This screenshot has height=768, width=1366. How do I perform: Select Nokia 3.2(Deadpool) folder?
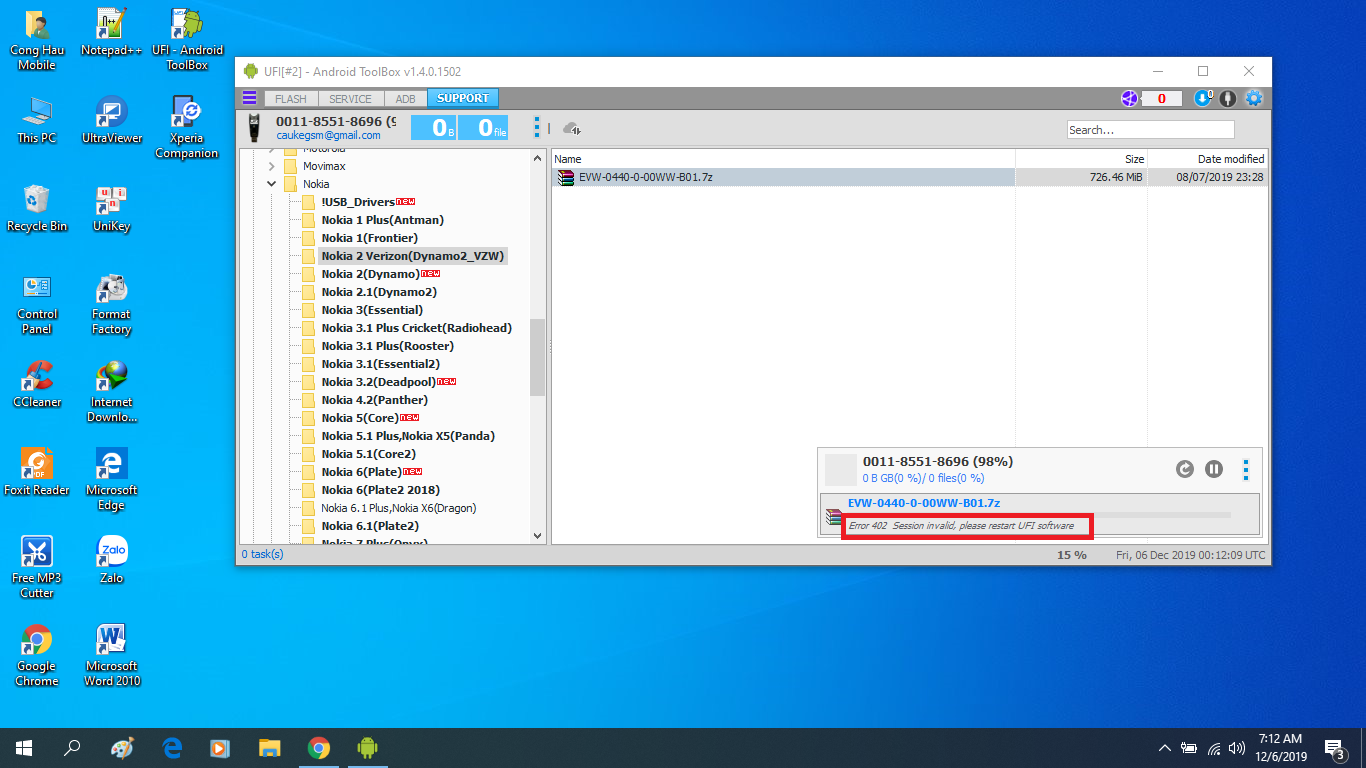click(378, 382)
